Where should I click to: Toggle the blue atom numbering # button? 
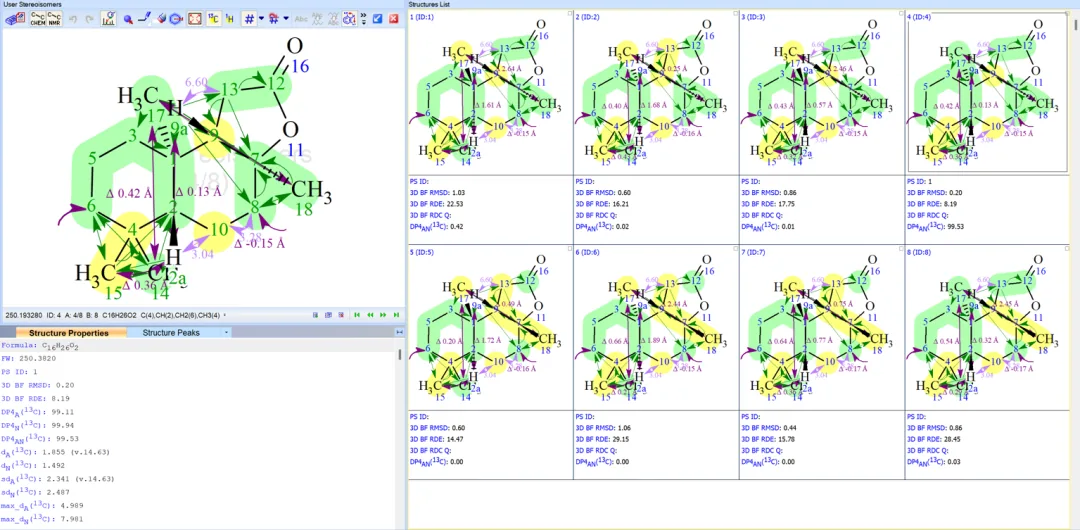(x=249, y=19)
